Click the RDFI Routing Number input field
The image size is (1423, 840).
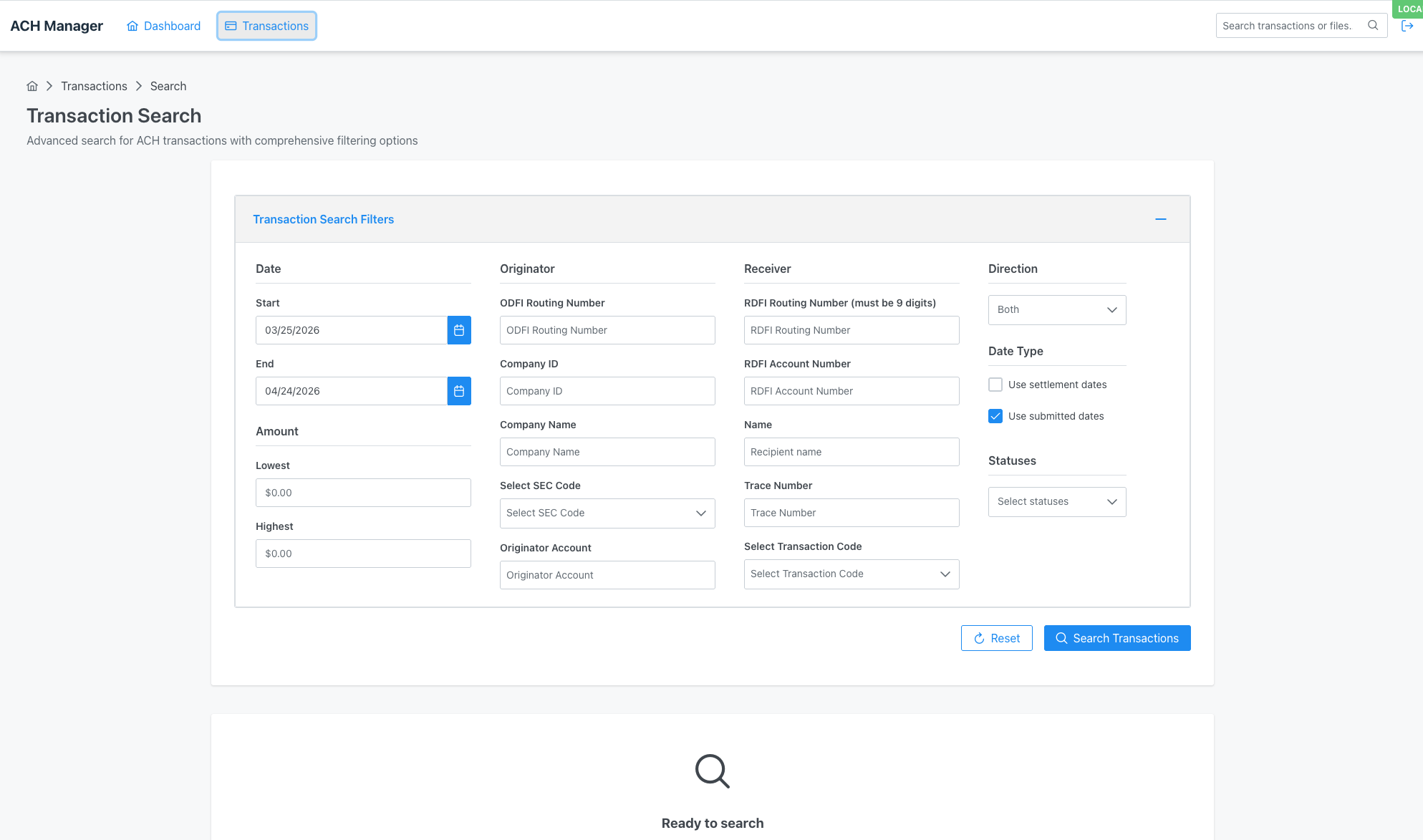(851, 330)
